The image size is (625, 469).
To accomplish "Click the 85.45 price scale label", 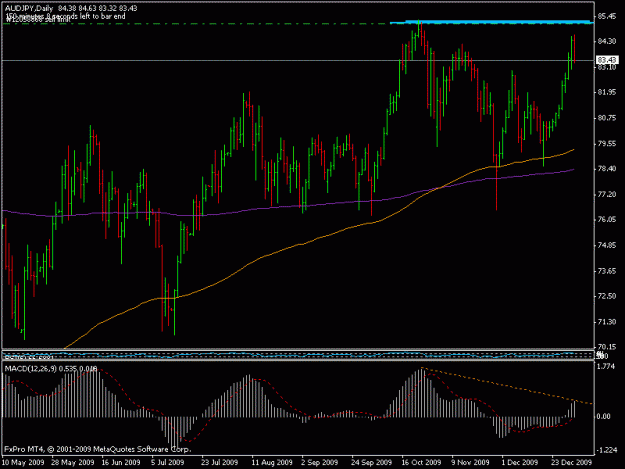I will [606, 16].
